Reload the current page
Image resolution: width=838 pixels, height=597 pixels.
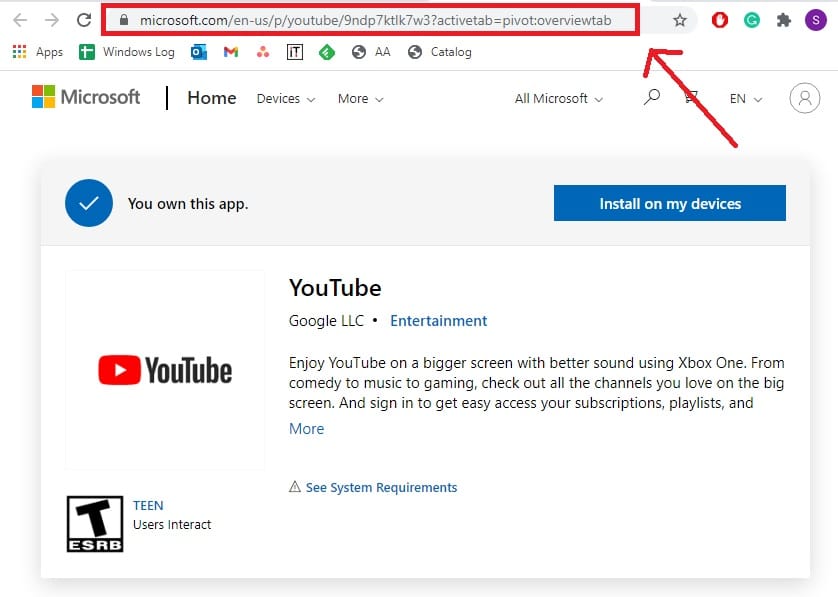click(83, 19)
